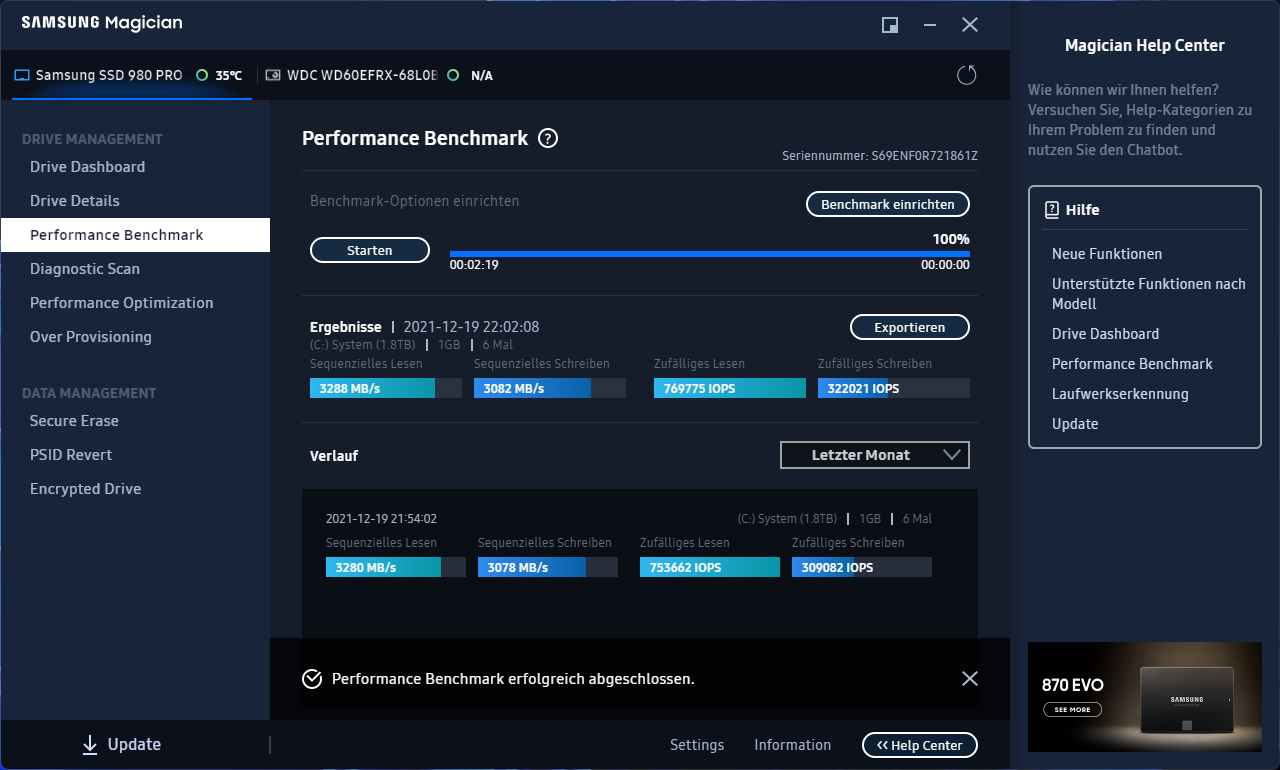This screenshot has width=1280, height=770.
Task: Open the Update help link
Action: click(1075, 424)
